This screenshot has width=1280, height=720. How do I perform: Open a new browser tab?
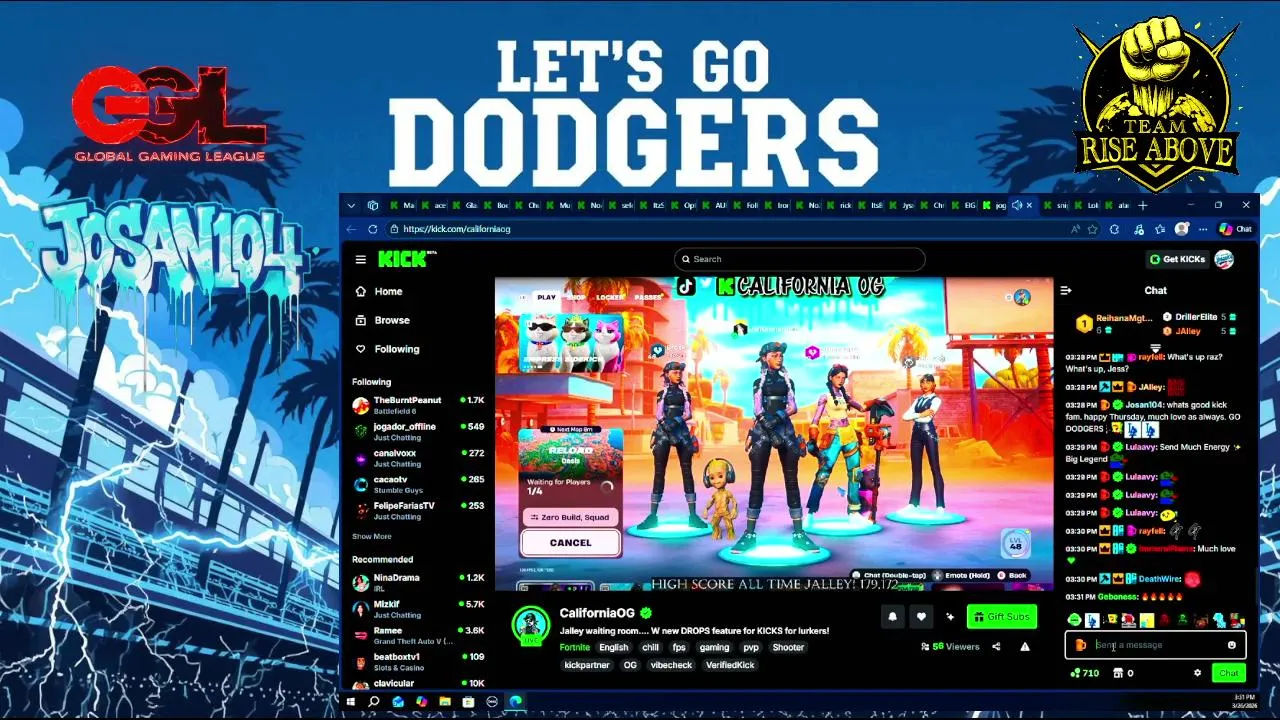1143,205
